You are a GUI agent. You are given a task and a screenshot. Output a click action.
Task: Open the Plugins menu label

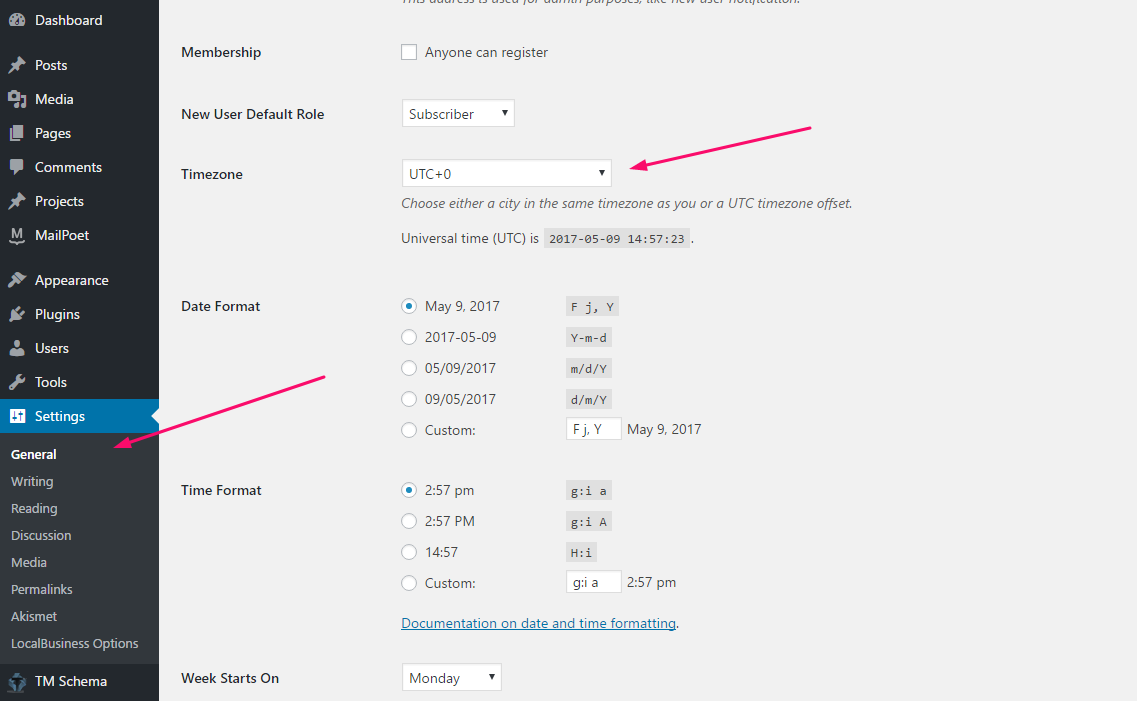coord(57,315)
